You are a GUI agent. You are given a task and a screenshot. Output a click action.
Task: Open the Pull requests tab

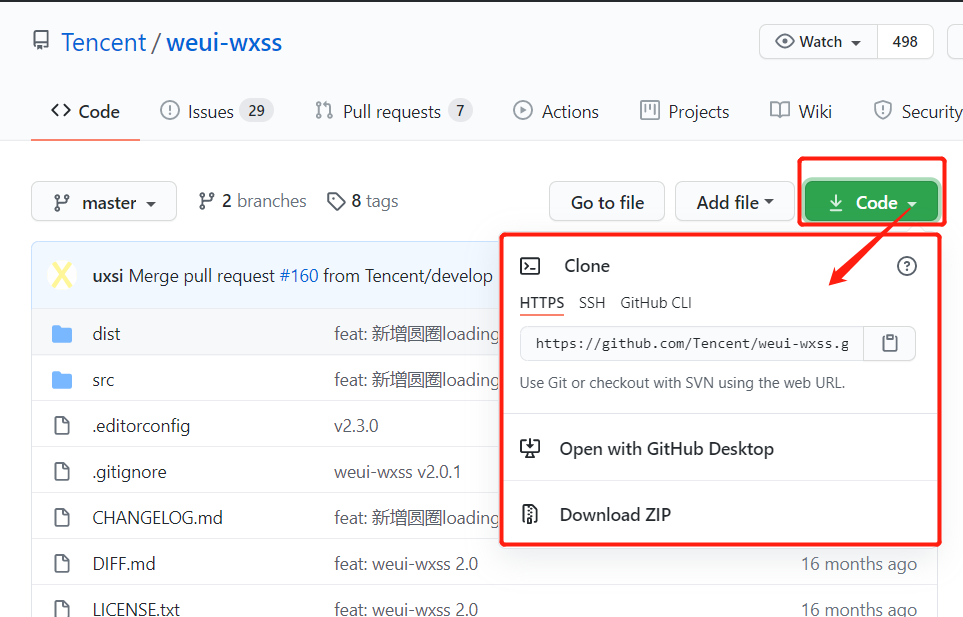[393, 111]
